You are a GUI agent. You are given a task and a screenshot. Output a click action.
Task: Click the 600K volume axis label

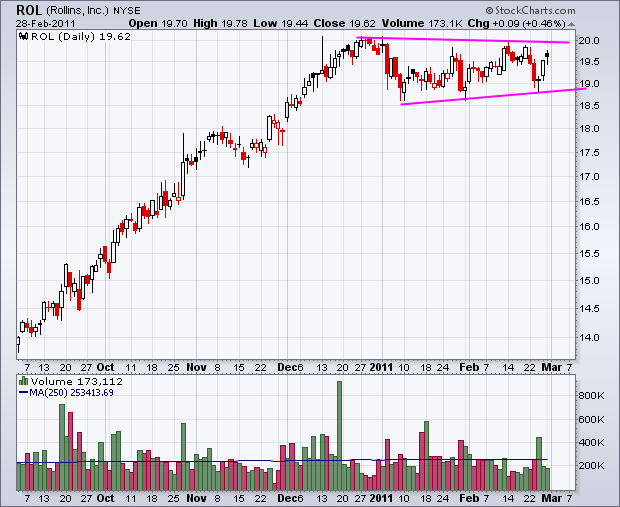[592, 419]
